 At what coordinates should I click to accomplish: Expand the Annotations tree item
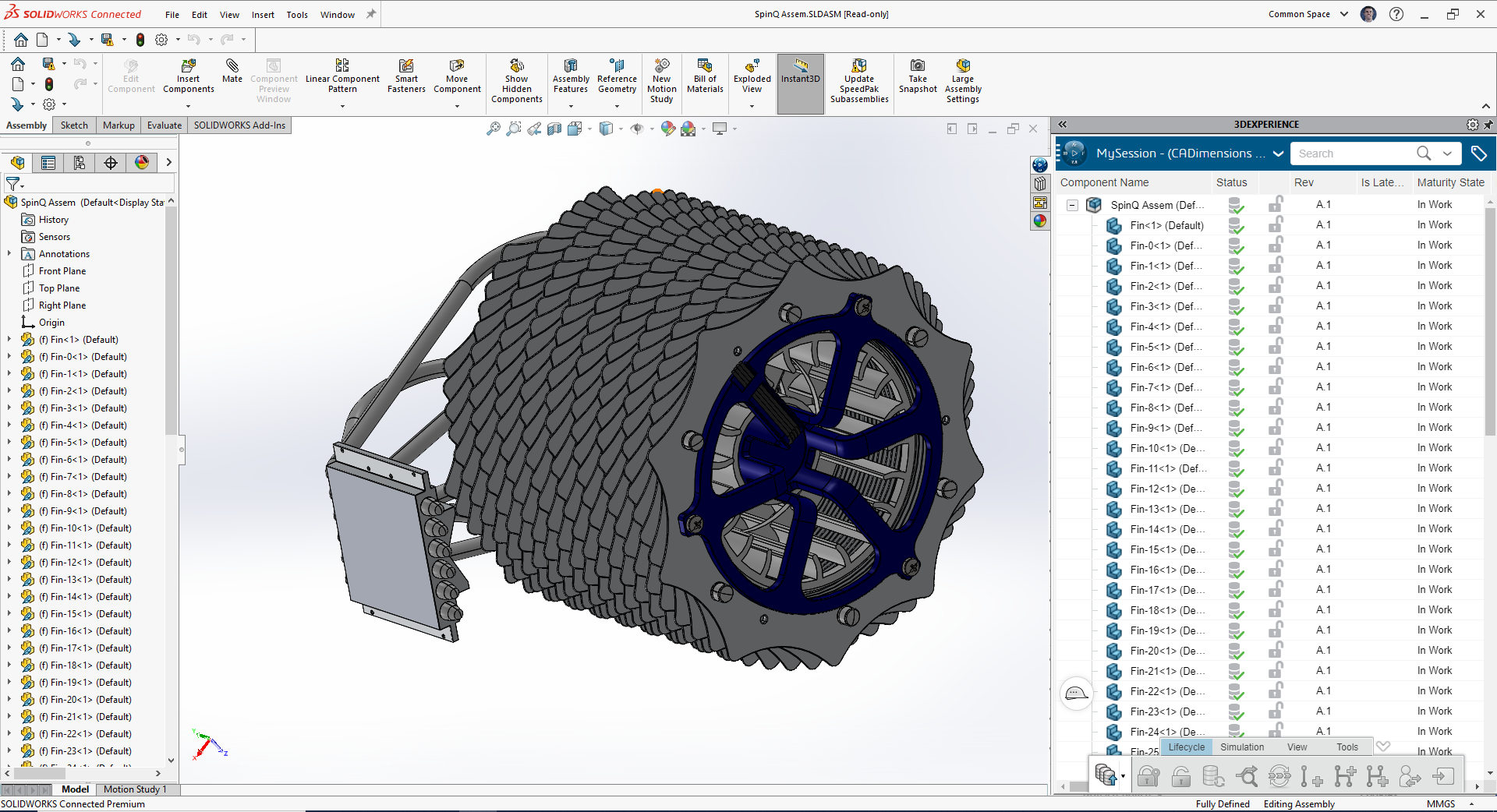pyautogui.click(x=9, y=254)
